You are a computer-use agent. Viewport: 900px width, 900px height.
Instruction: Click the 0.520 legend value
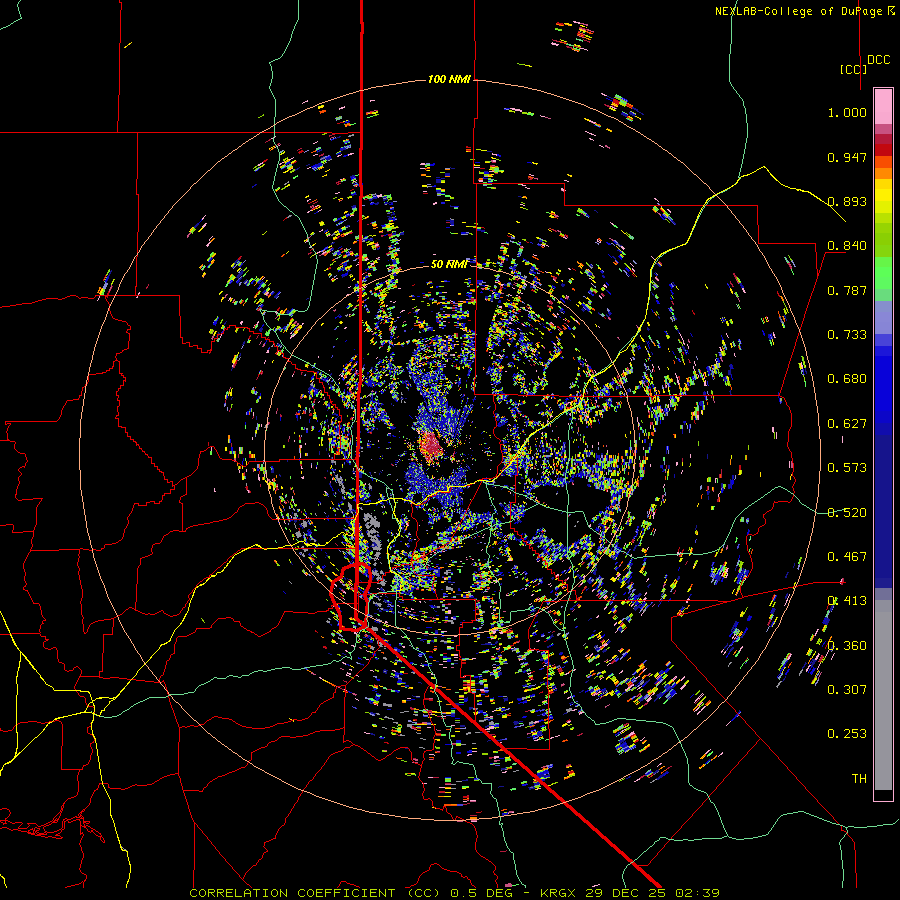click(847, 513)
